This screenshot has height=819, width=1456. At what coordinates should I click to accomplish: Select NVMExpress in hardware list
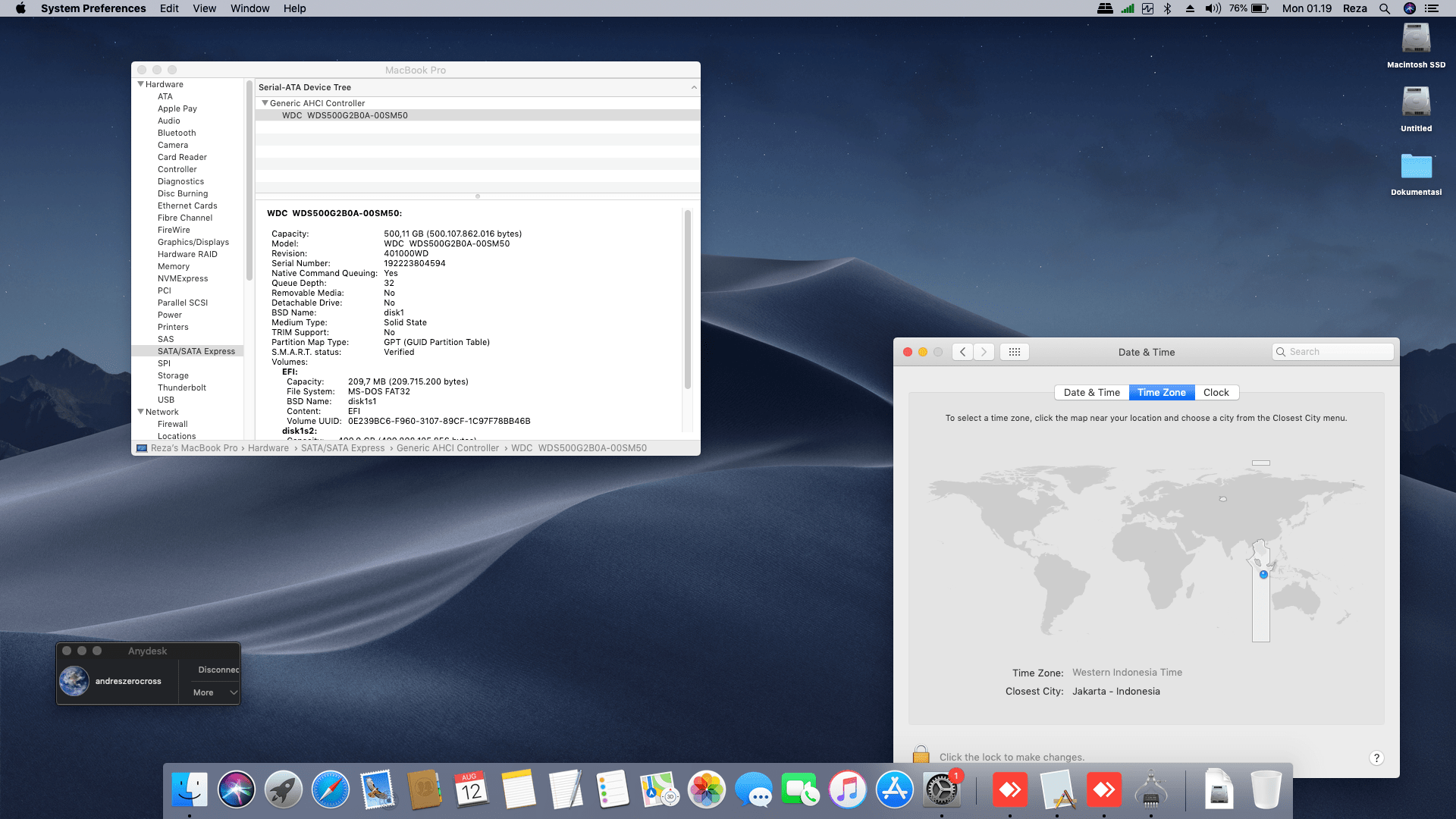183,278
